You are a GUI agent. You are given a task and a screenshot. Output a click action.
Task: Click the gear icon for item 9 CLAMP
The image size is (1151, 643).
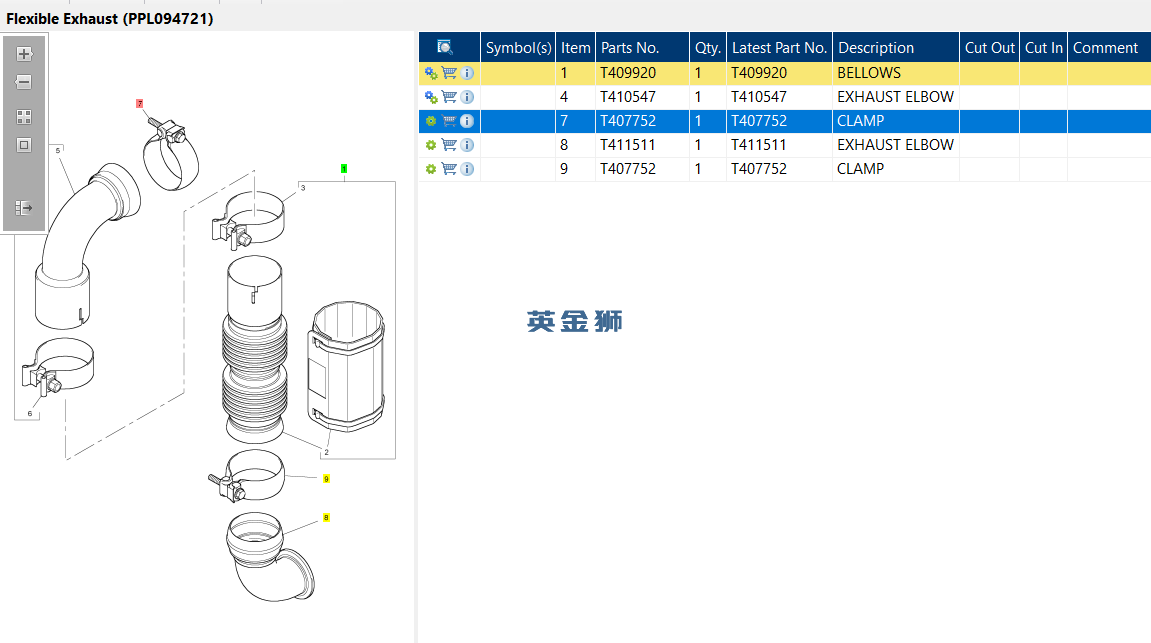click(x=431, y=169)
